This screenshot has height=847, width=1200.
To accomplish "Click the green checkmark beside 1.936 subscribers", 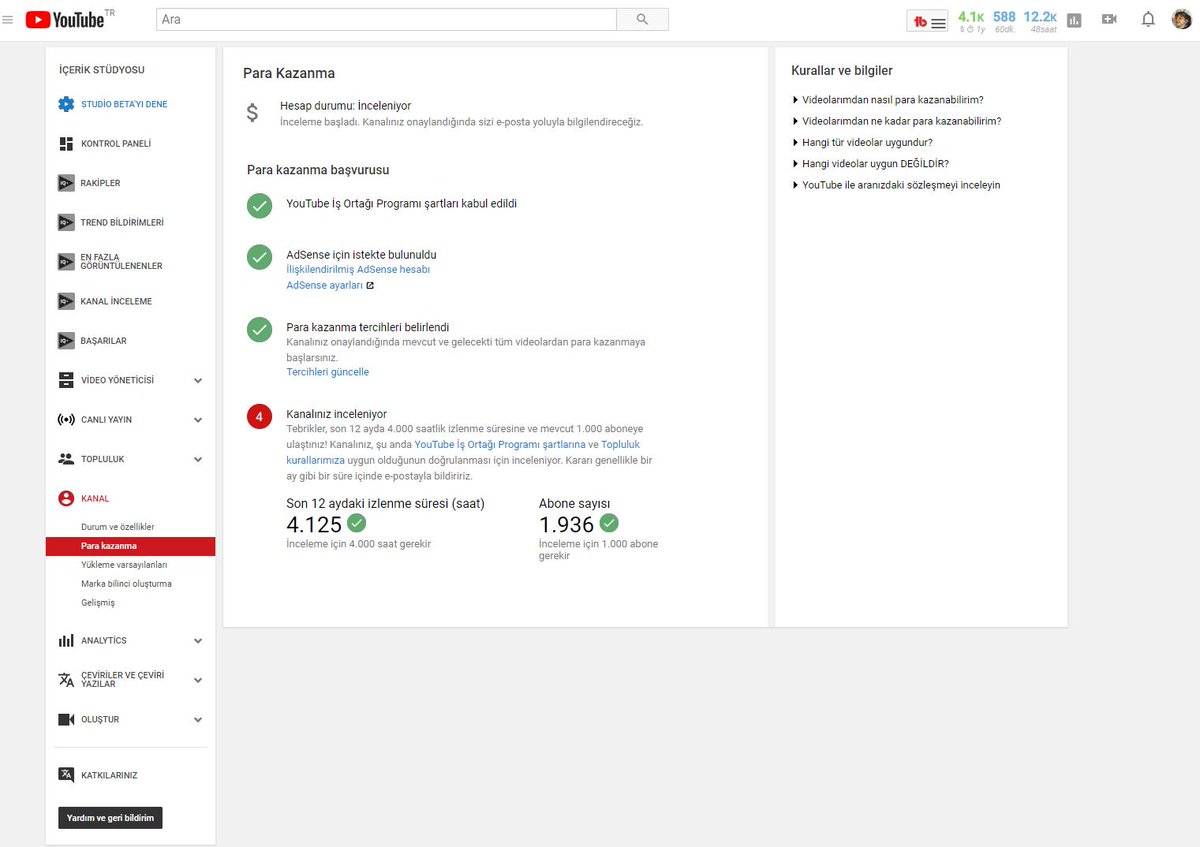I will click(609, 522).
